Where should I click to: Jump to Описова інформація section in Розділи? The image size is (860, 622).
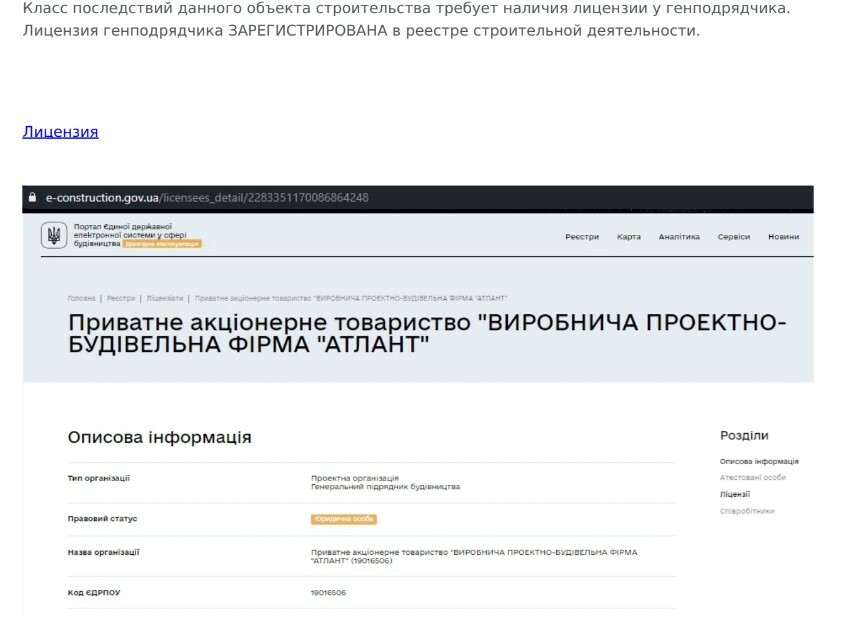coord(759,462)
